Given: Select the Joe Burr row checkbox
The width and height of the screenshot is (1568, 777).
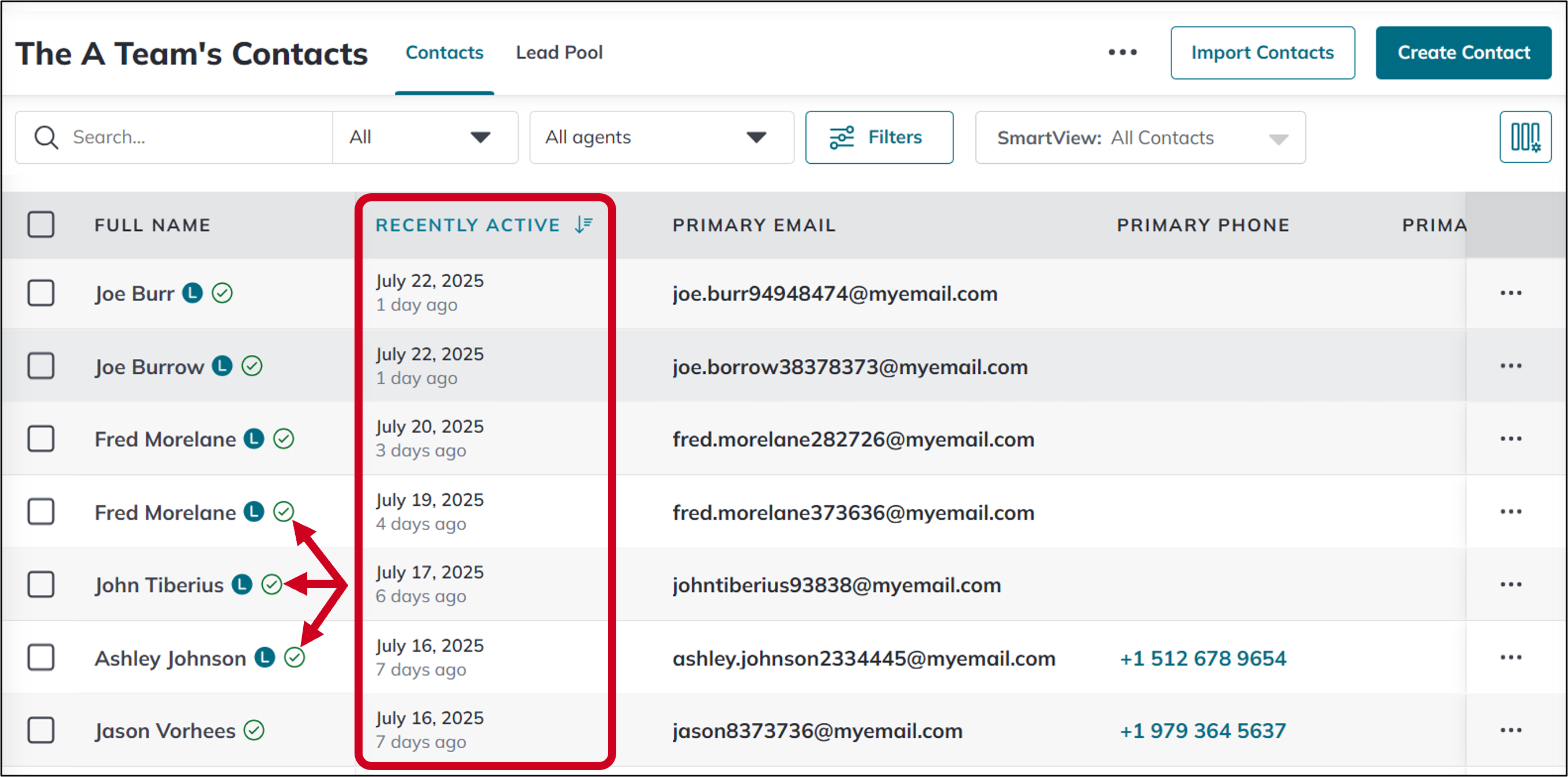Looking at the screenshot, I should [41, 293].
